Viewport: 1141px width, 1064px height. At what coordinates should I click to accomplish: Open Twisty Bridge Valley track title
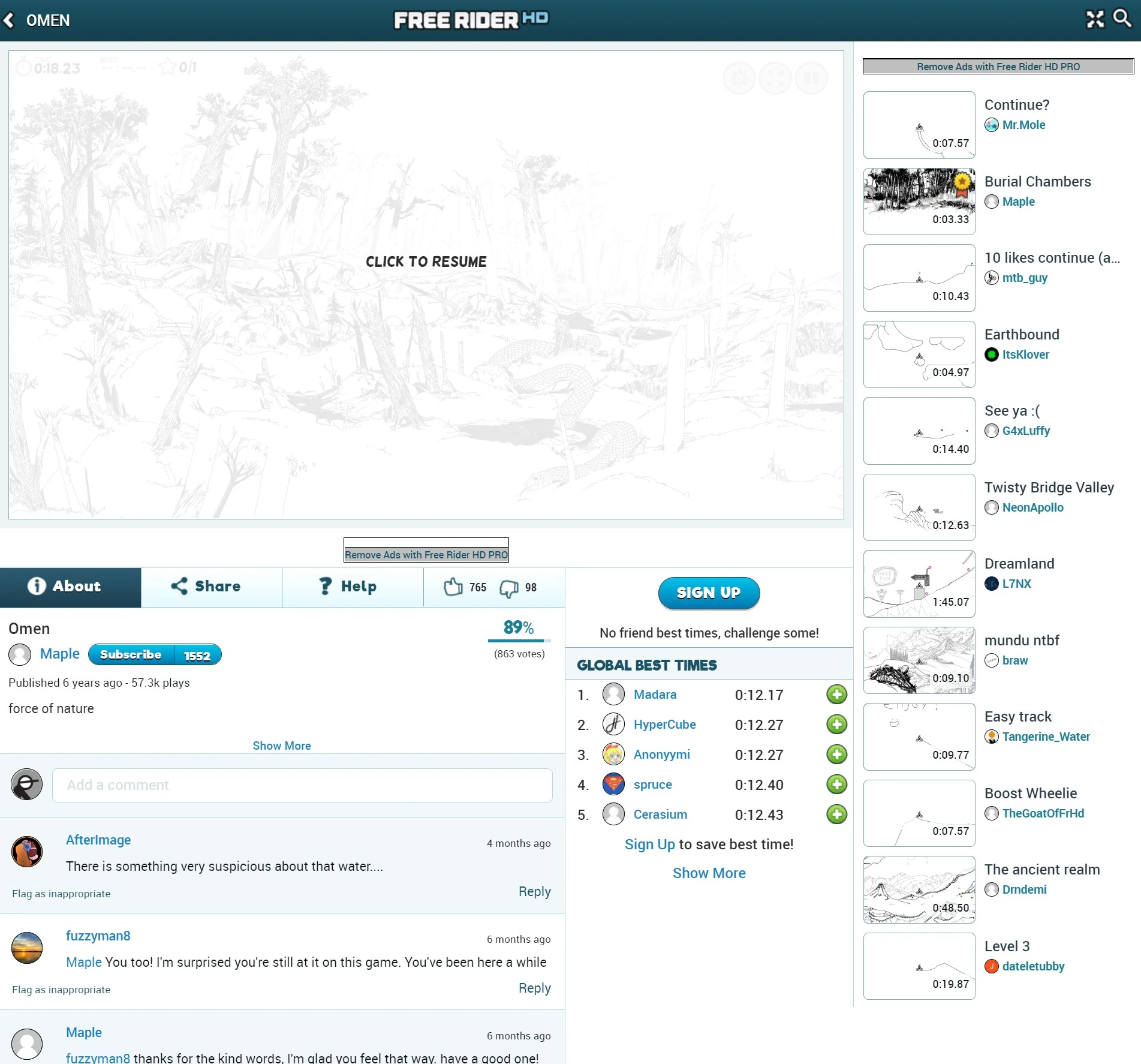tap(1049, 488)
